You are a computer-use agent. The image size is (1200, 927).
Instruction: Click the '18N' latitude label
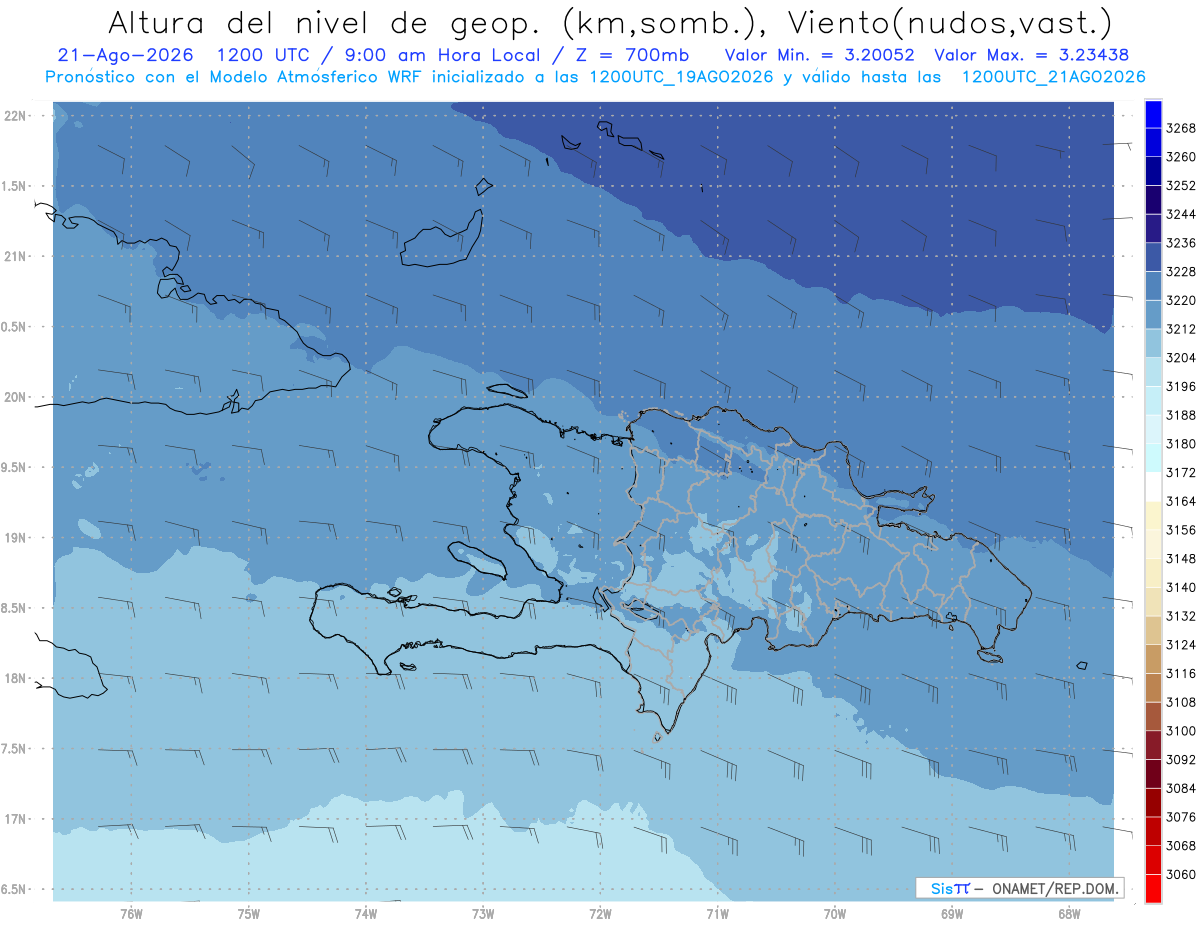pyautogui.click(x=15, y=679)
